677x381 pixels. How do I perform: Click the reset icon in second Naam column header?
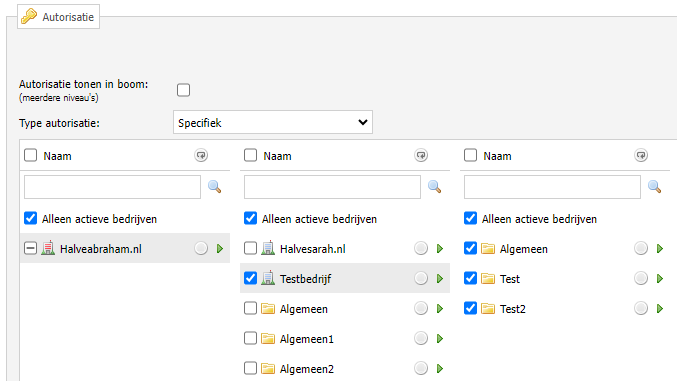pos(421,155)
